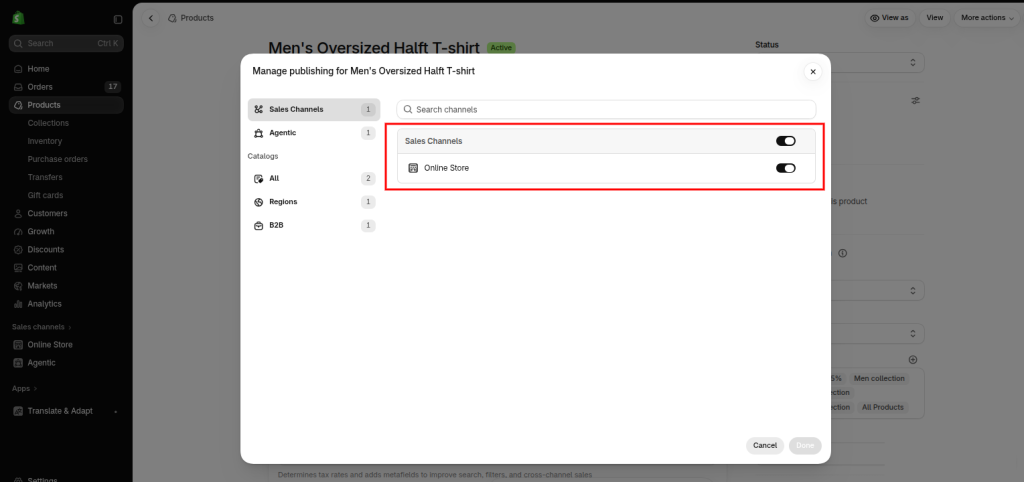Image resolution: width=1024 pixels, height=482 pixels.
Task: Select the B2B catalogs tab
Action: click(x=313, y=225)
